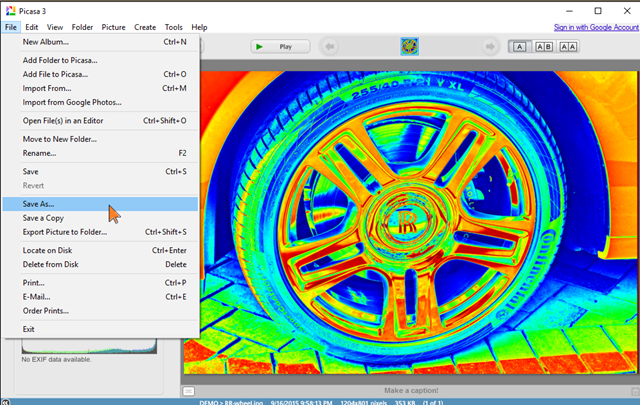Screen dimensions: 640x405
Task: Select Order Prints... from the menu
Action: tap(46, 311)
